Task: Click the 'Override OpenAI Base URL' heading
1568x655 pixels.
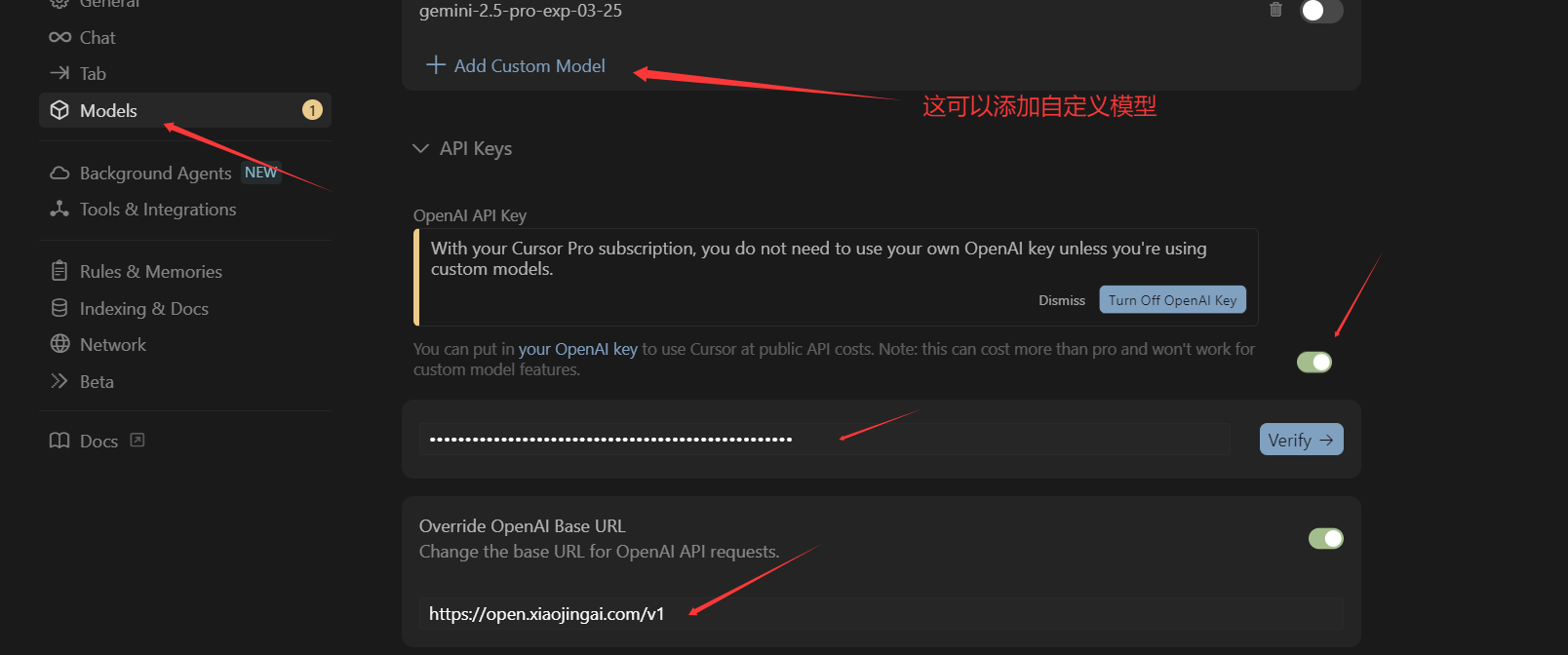Action: tap(522, 526)
